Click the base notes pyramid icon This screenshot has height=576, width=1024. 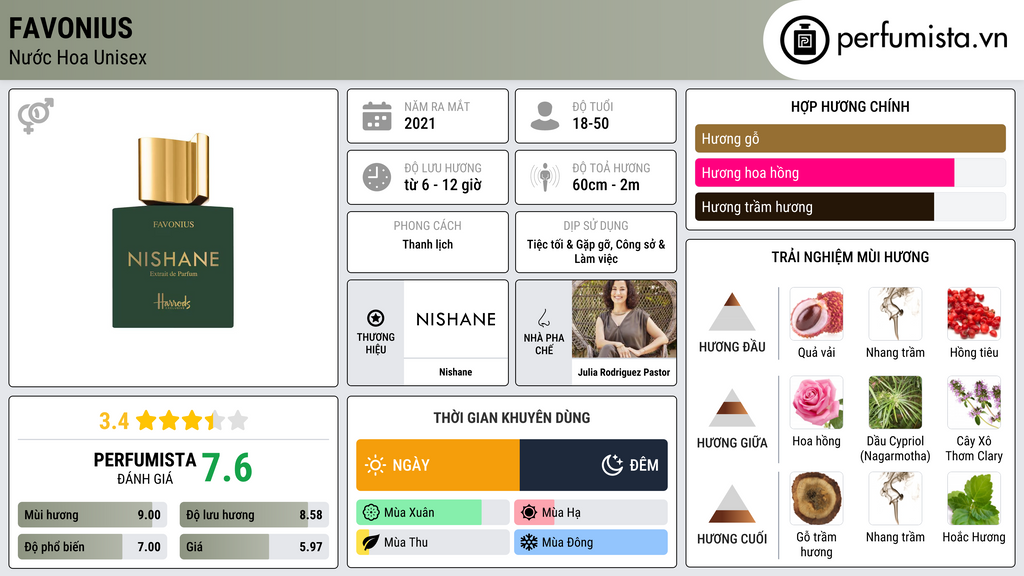(732, 504)
